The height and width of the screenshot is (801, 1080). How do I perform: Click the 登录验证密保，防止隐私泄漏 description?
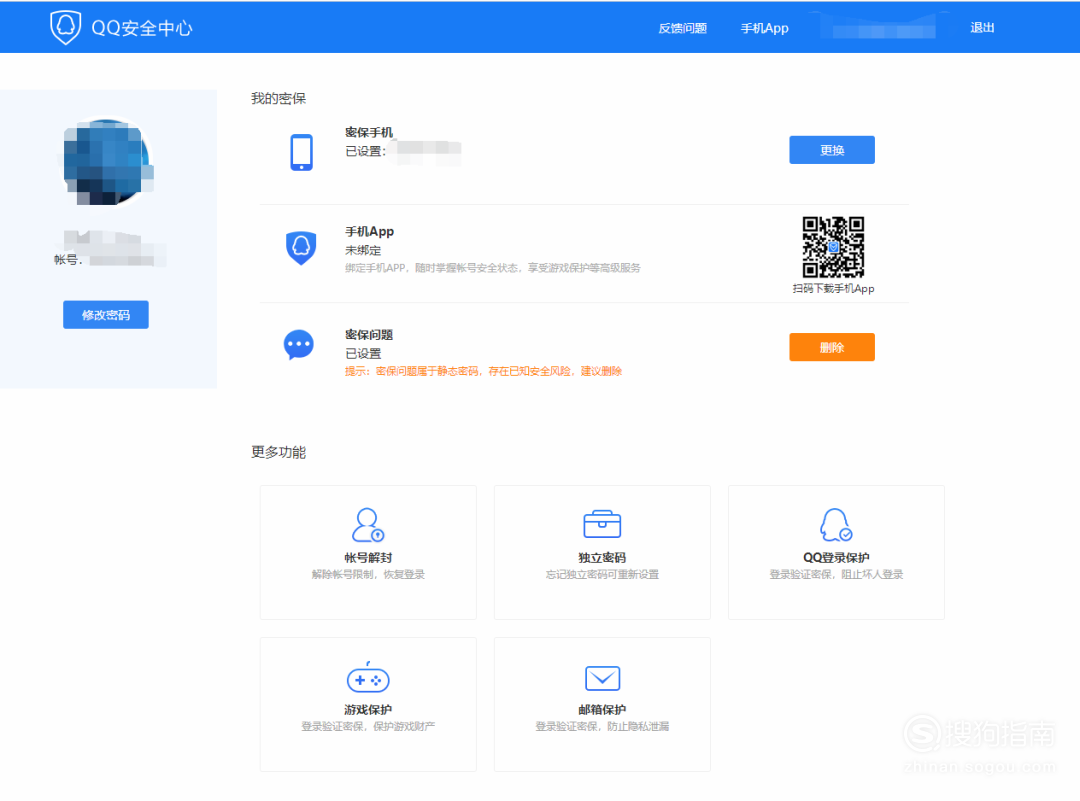(602, 726)
